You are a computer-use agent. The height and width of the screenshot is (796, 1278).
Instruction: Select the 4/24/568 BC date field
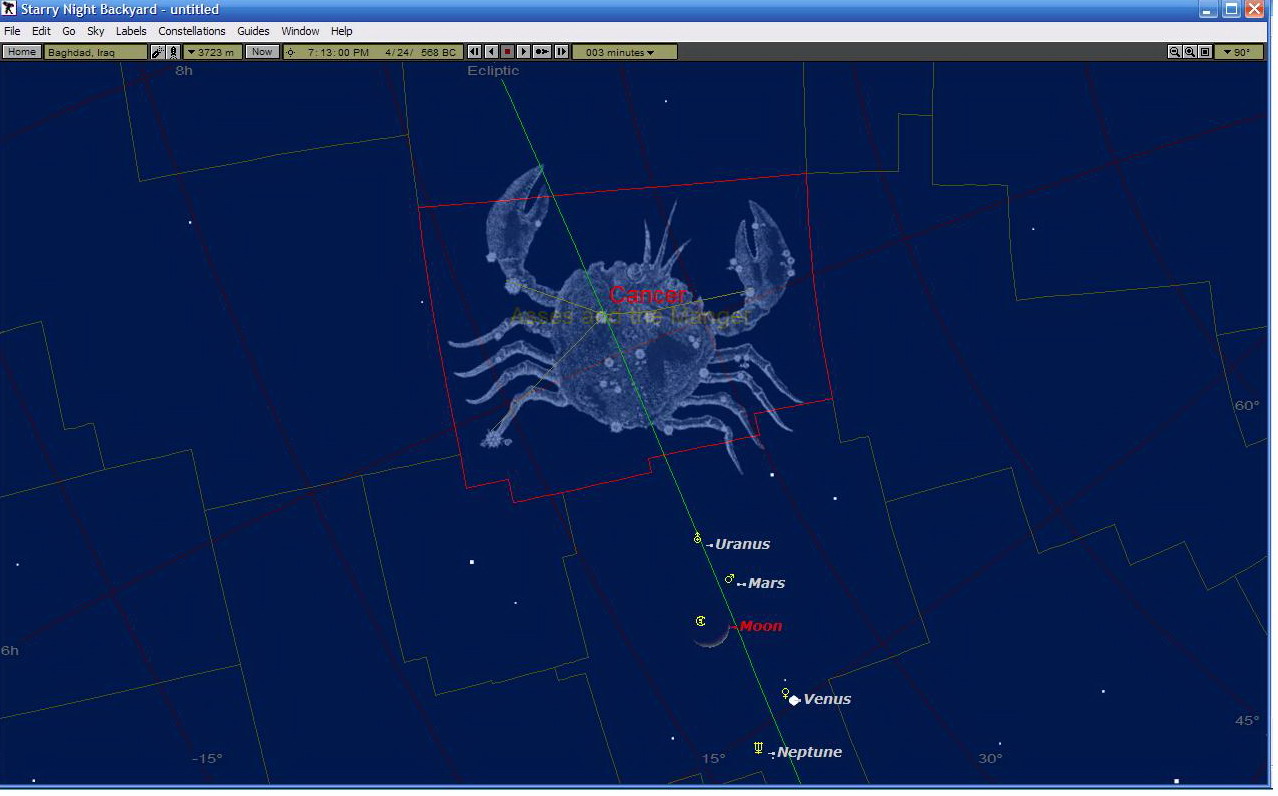(421, 52)
